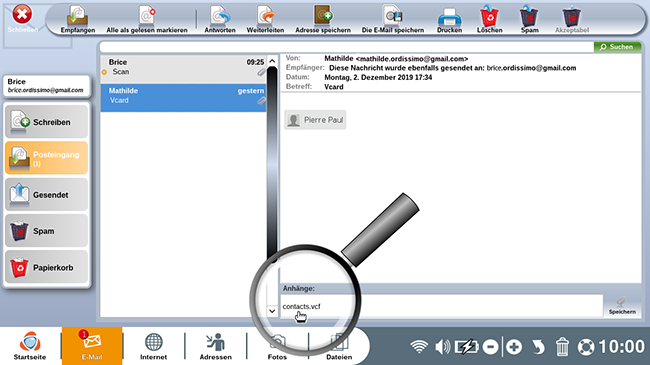Compose new mail with Schreiben
The width and height of the screenshot is (650, 365).
[46, 122]
